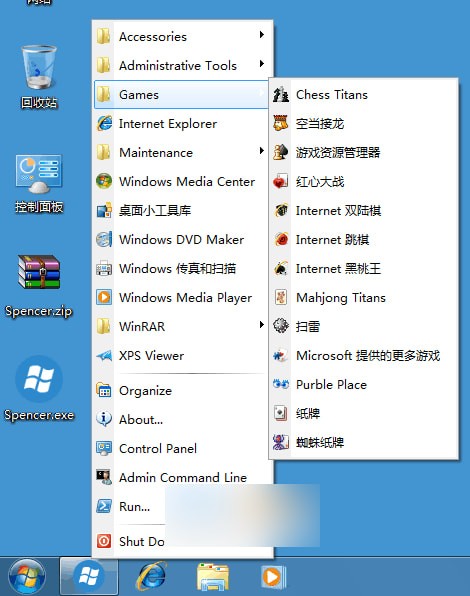Viewport: 470px width, 596px height.
Task: Select Admin Command Line entry
Action: coord(181,477)
